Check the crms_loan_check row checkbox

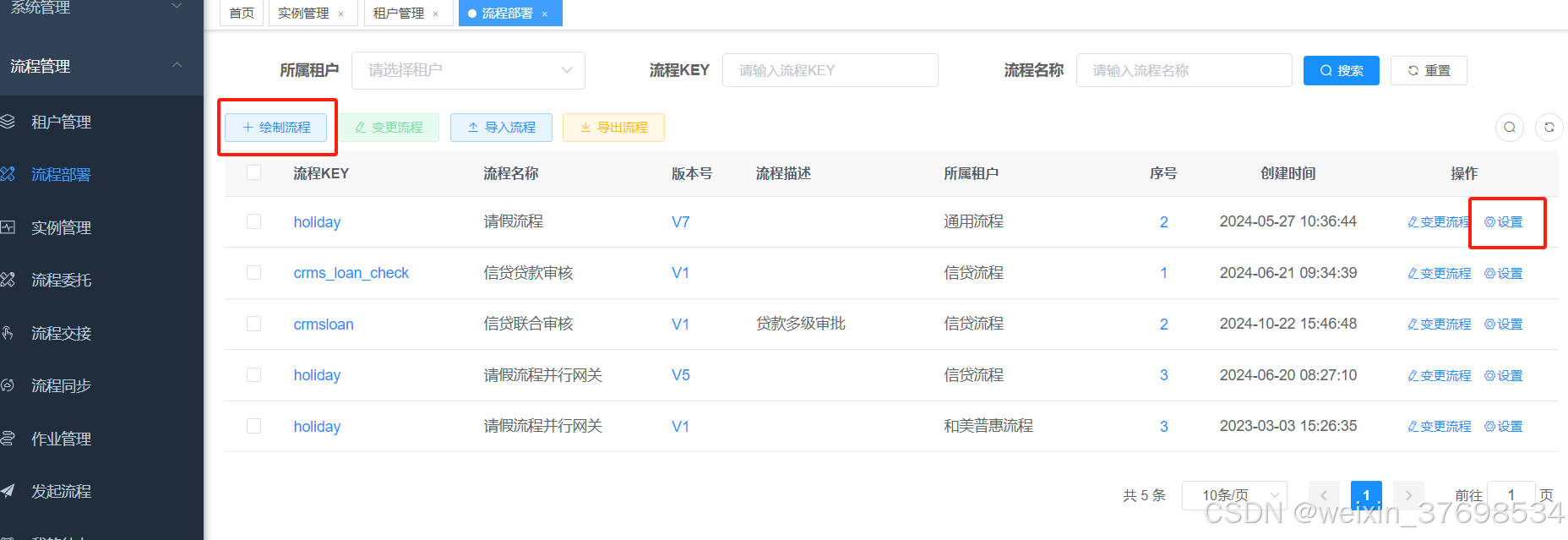[253, 272]
